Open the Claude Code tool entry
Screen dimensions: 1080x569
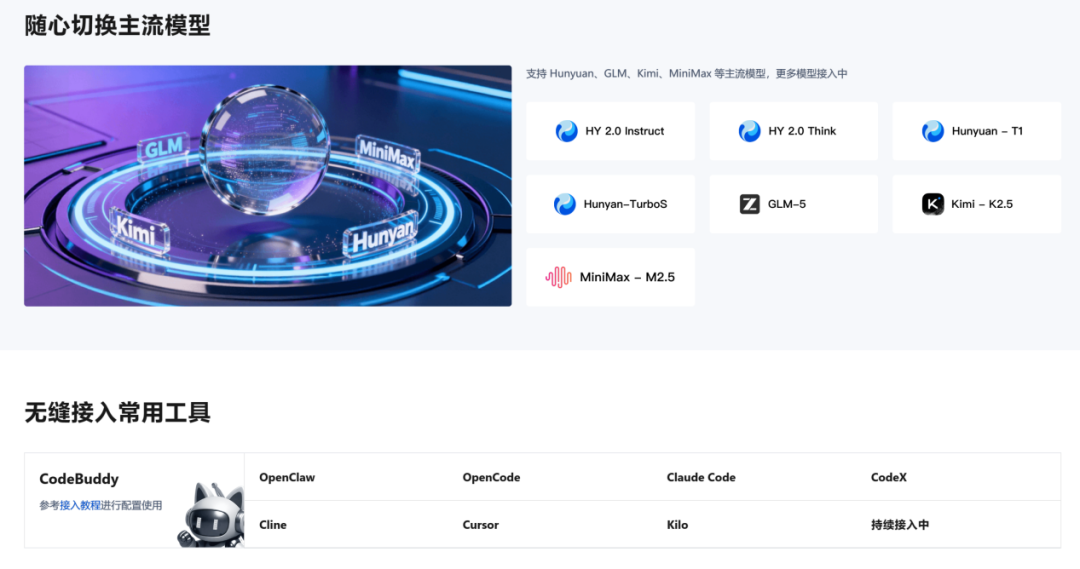pos(700,477)
